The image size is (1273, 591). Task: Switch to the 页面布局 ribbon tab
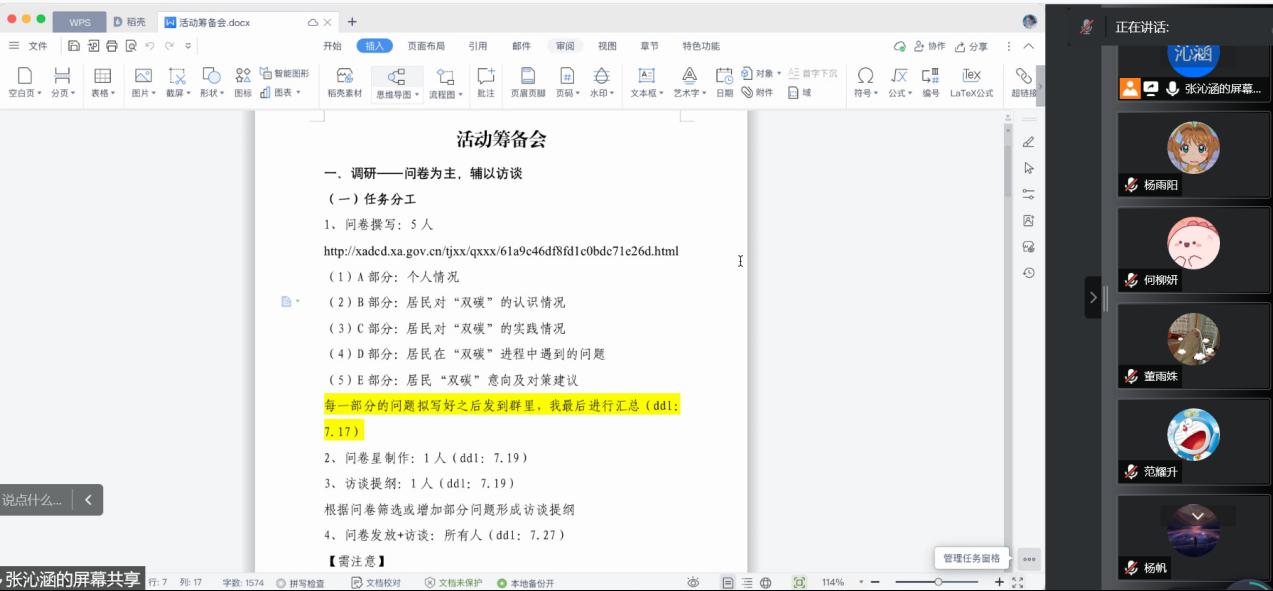click(426, 46)
